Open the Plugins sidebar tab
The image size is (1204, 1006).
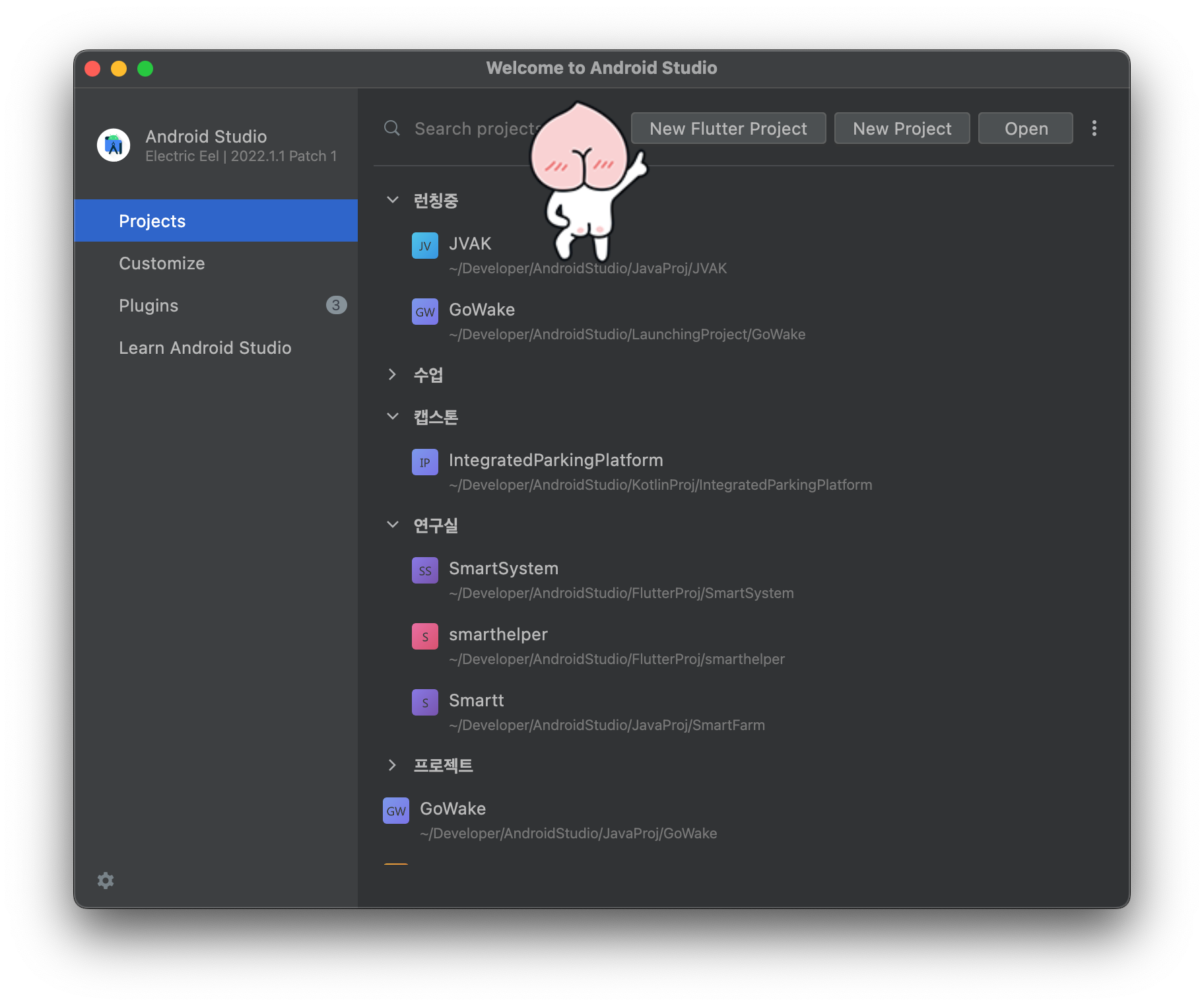216,305
